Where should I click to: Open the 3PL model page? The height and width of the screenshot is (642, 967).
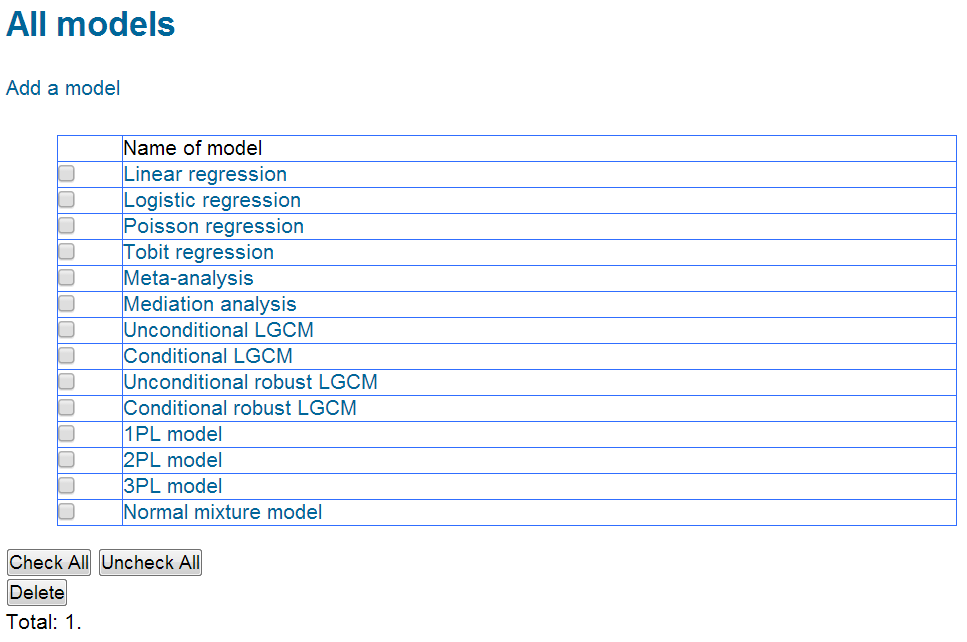(173, 486)
